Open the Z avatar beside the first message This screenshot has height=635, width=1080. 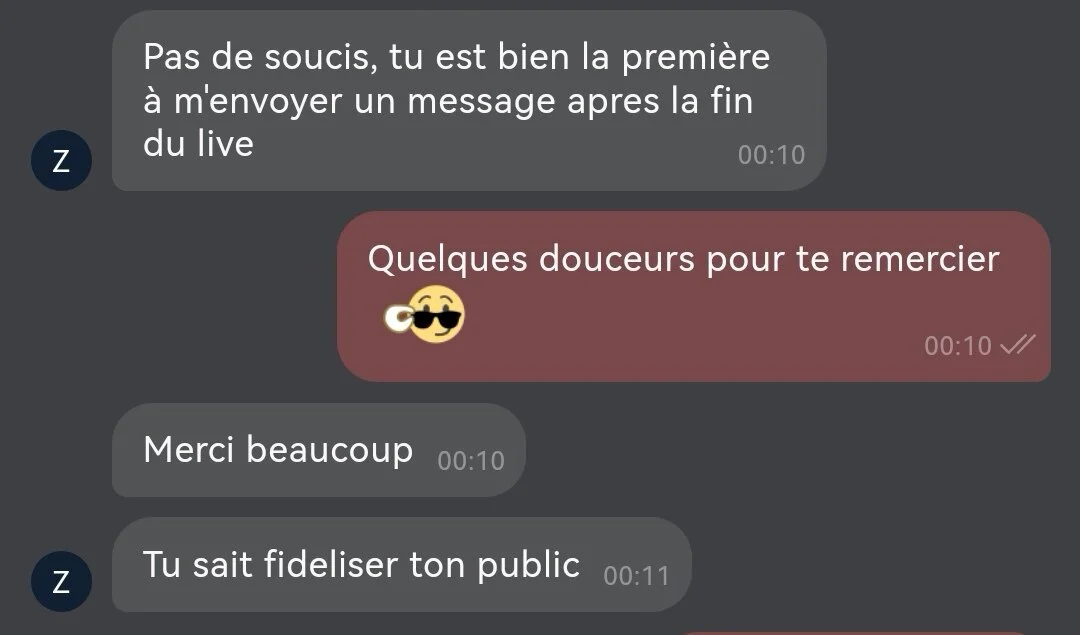tap(61, 160)
